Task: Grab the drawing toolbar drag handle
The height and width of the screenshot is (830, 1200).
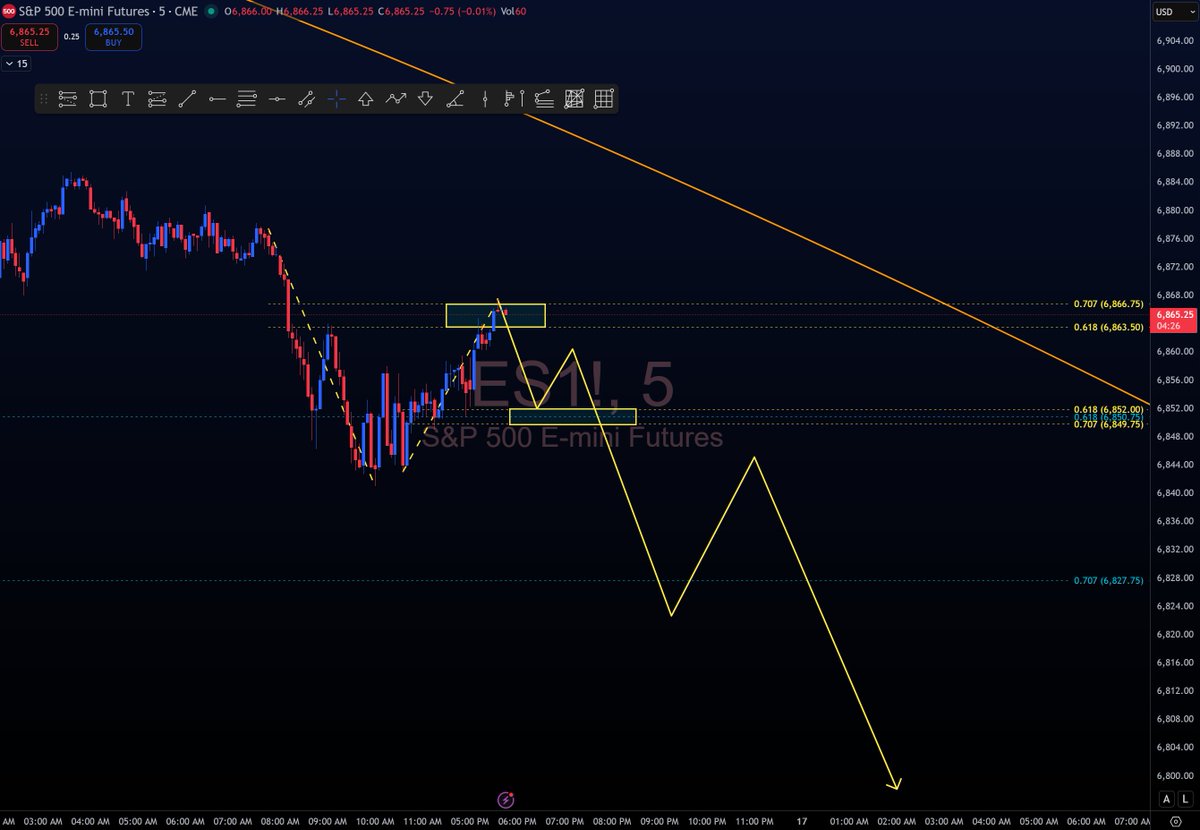Action: [44, 98]
